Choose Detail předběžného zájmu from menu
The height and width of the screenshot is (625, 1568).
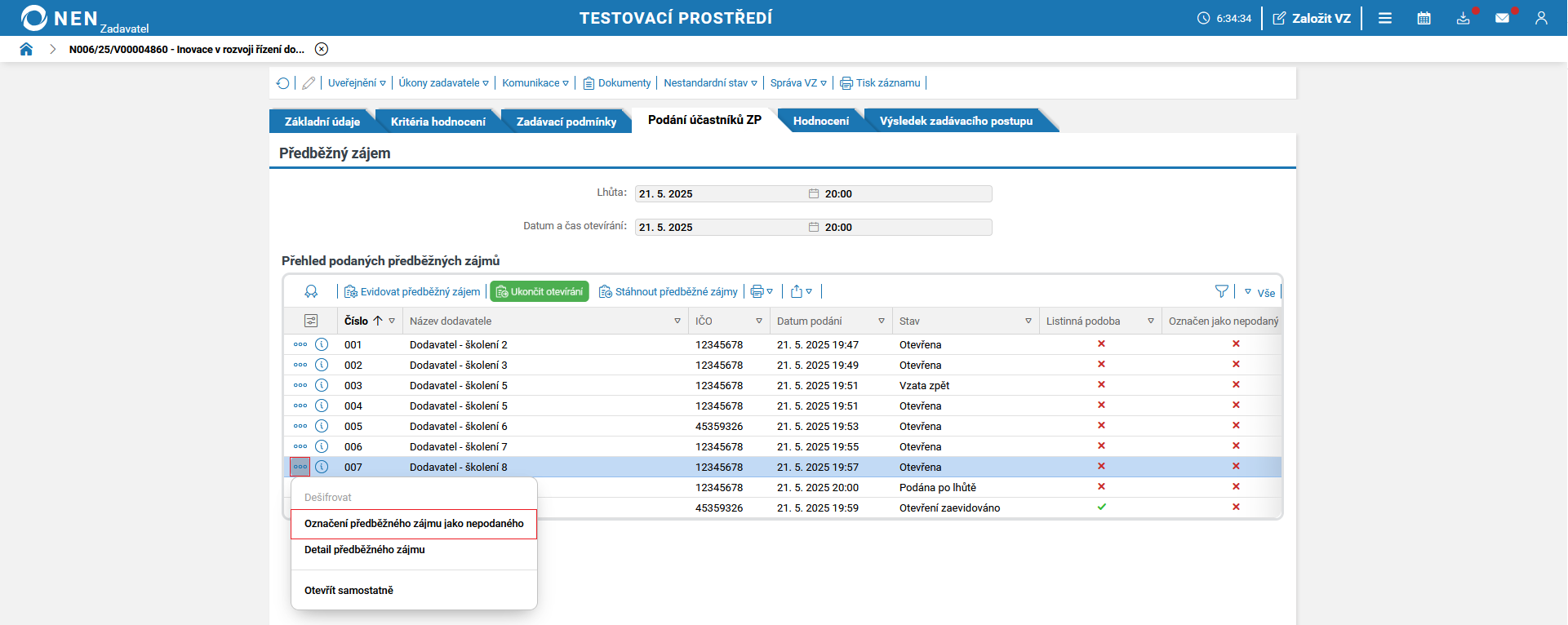414,550
